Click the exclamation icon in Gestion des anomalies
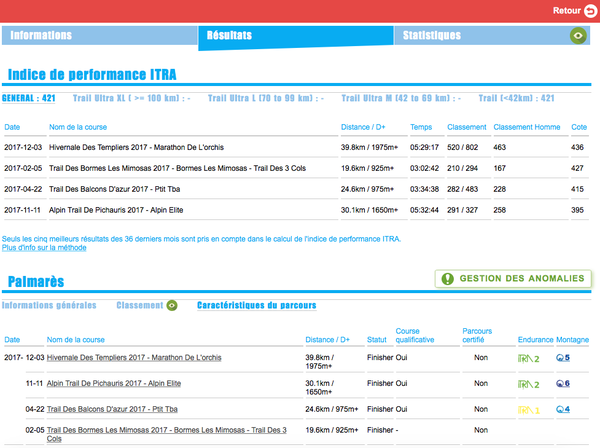The image size is (600, 448). click(x=446, y=278)
